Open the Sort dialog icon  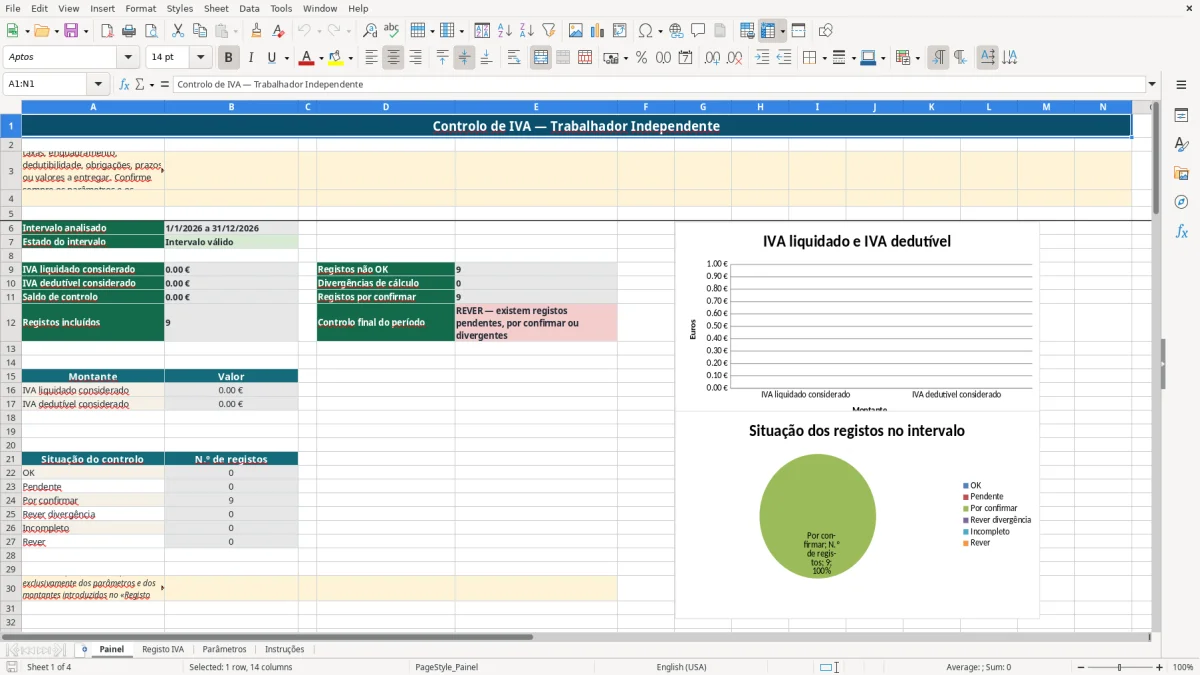pos(482,31)
